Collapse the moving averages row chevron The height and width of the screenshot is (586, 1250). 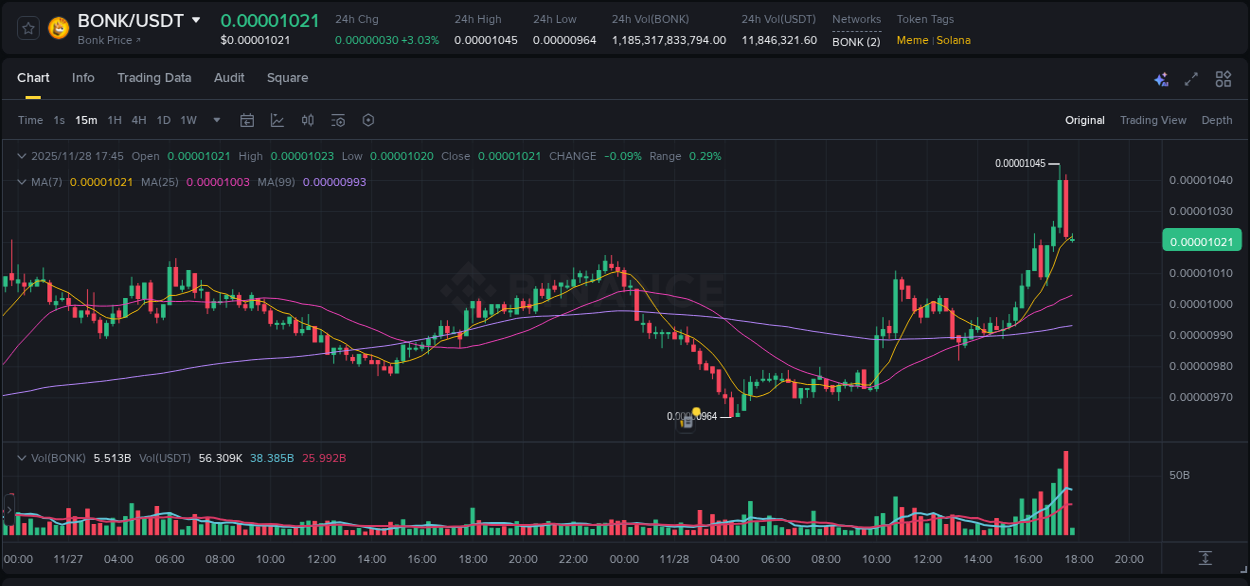pos(20,182)
